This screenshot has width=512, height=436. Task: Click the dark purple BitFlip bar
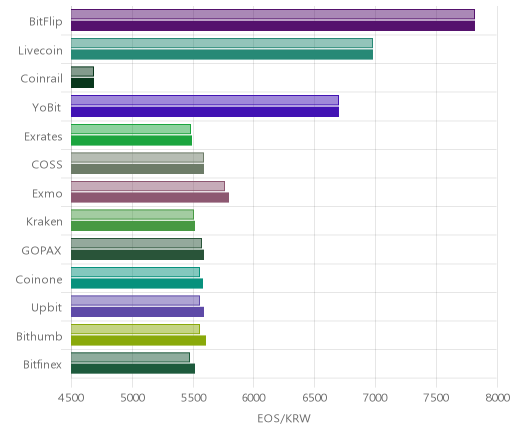(x=273, y=26)
